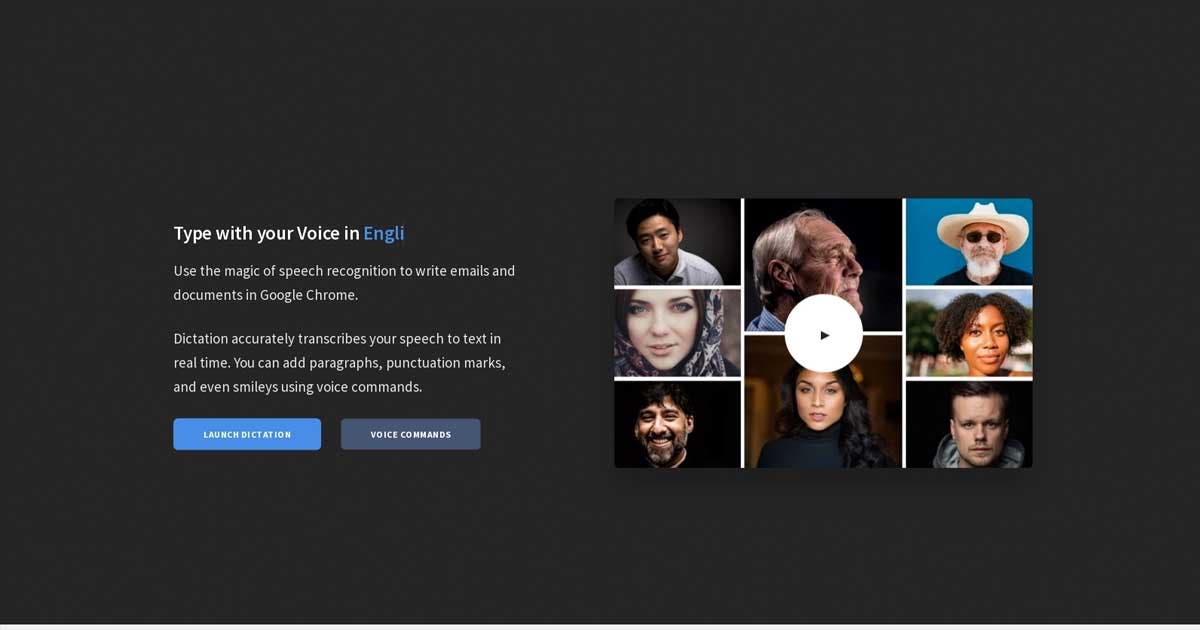This screenshot has height=630, width=1200.
Task: Click the "Type with your Voice in" heading
Action: [x=266, y=233]
